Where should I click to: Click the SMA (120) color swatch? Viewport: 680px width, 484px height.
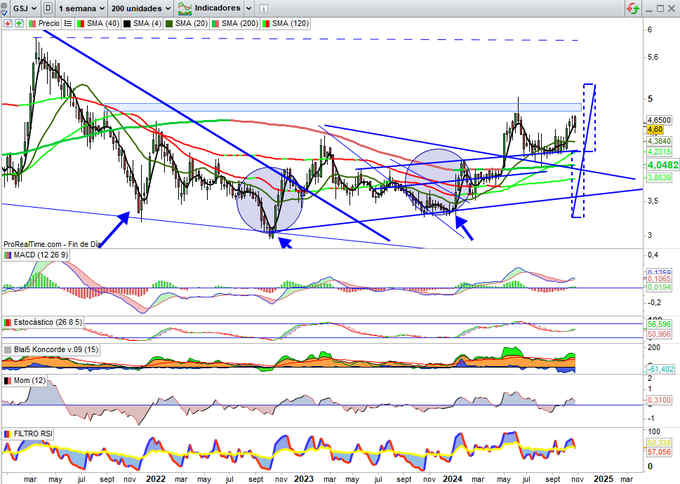(265, 23)
